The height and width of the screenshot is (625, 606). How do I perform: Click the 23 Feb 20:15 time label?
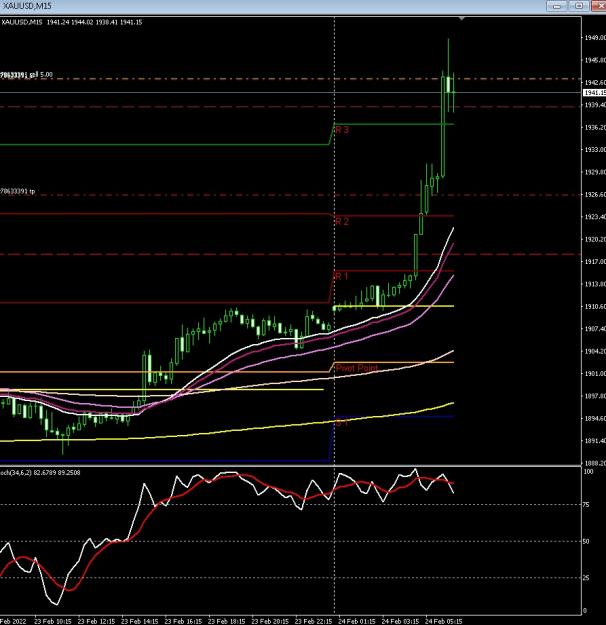point(270,621)
